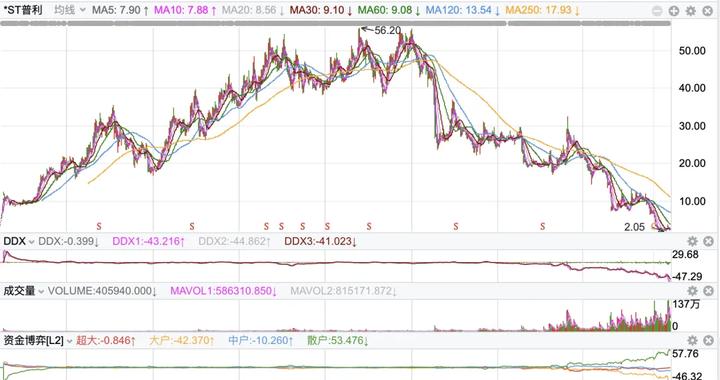The height and width of the screenshot is (380, 720).
Task: Open DDX indicator settings gear
Action: [x=692, y=241]
